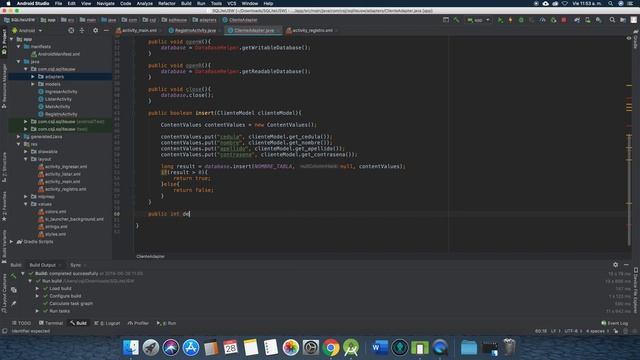Click the ClienteAdapter breadcrumb below editor

coord(150,256)
